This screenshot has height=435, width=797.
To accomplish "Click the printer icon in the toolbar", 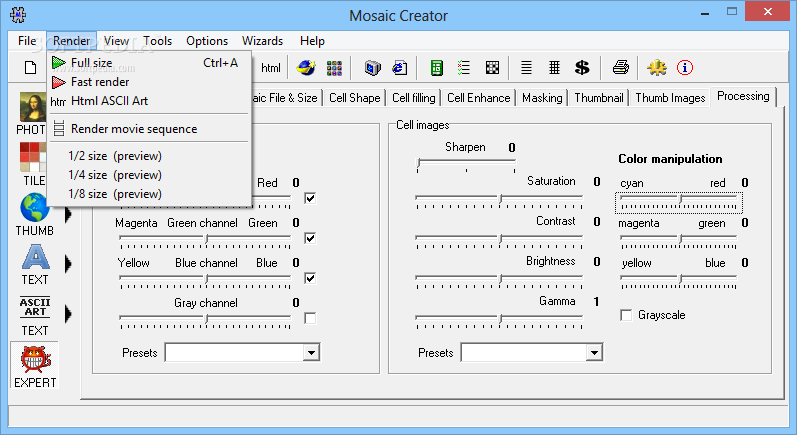I will [x=620, y=68].
